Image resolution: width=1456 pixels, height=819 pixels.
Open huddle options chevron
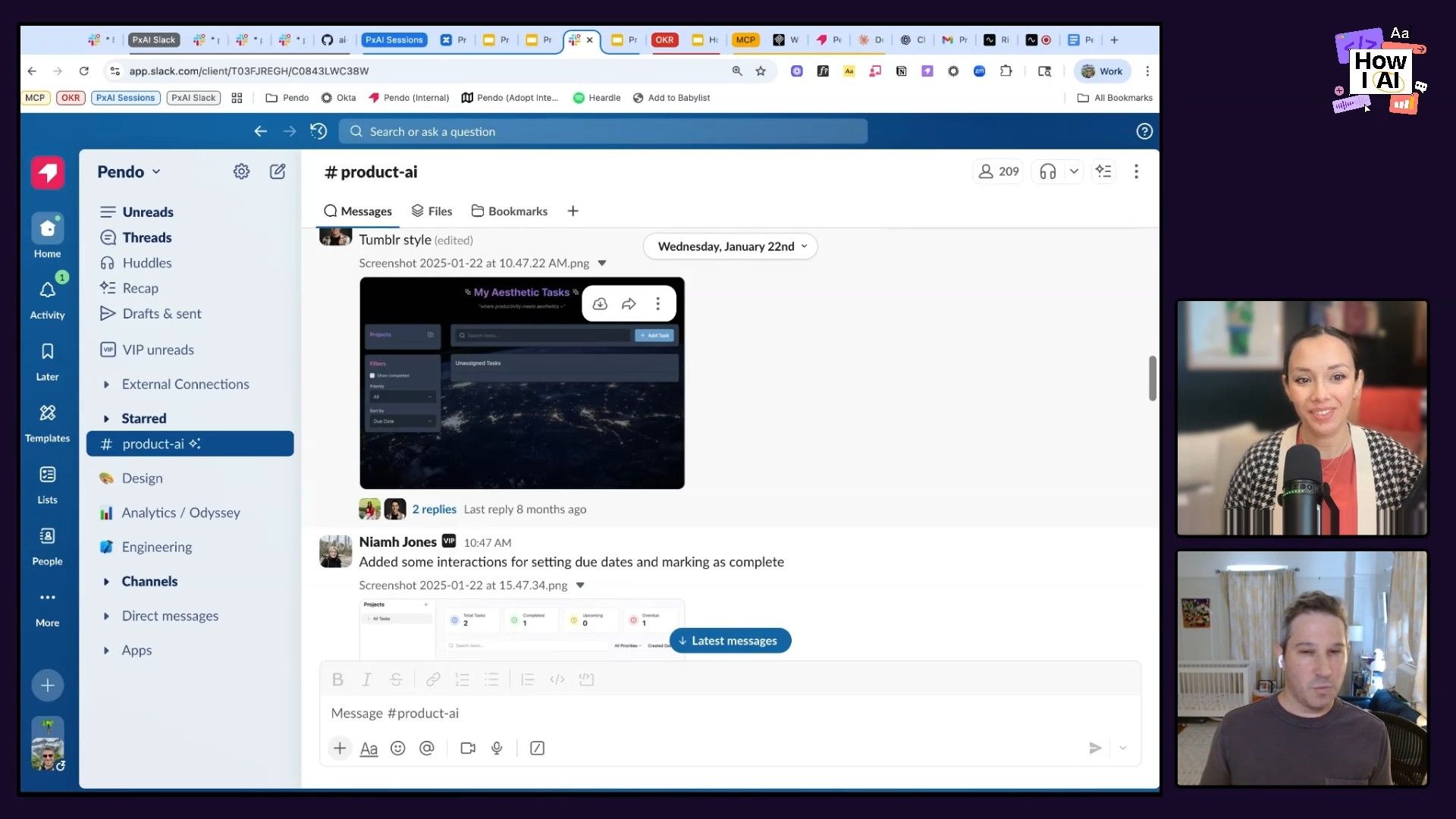pos(1074,171)
